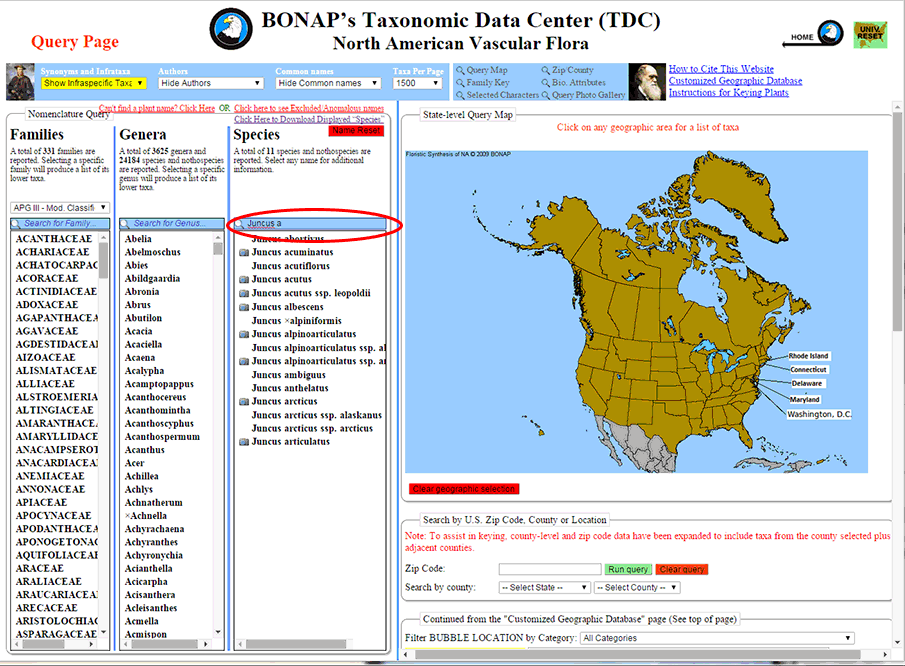The image size is (905, 666).
Task: Click the Clear query button
Action: click(x=682, y=569)
